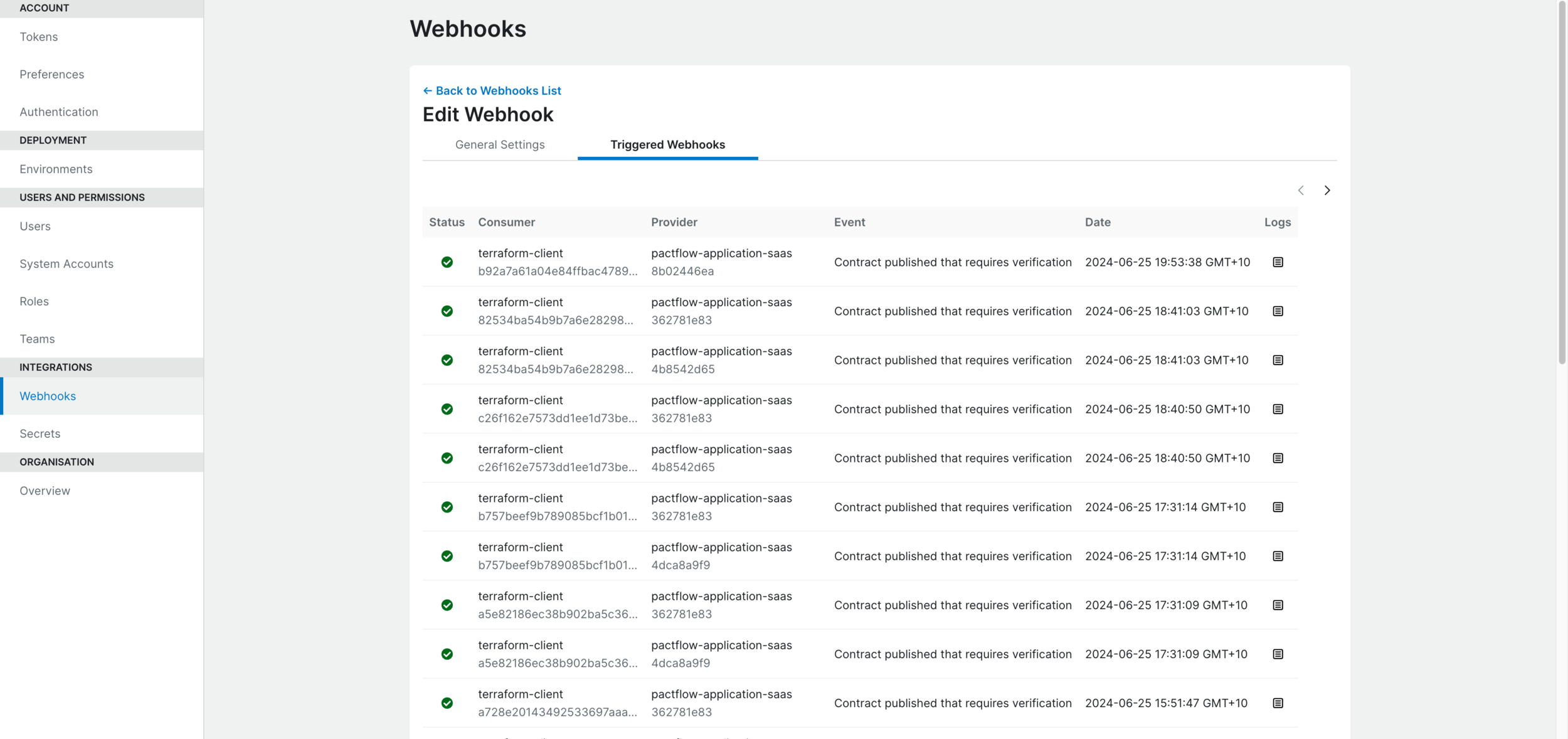Switch to the General Settings tab
The image size is (1568, 739).
[499, 144]
